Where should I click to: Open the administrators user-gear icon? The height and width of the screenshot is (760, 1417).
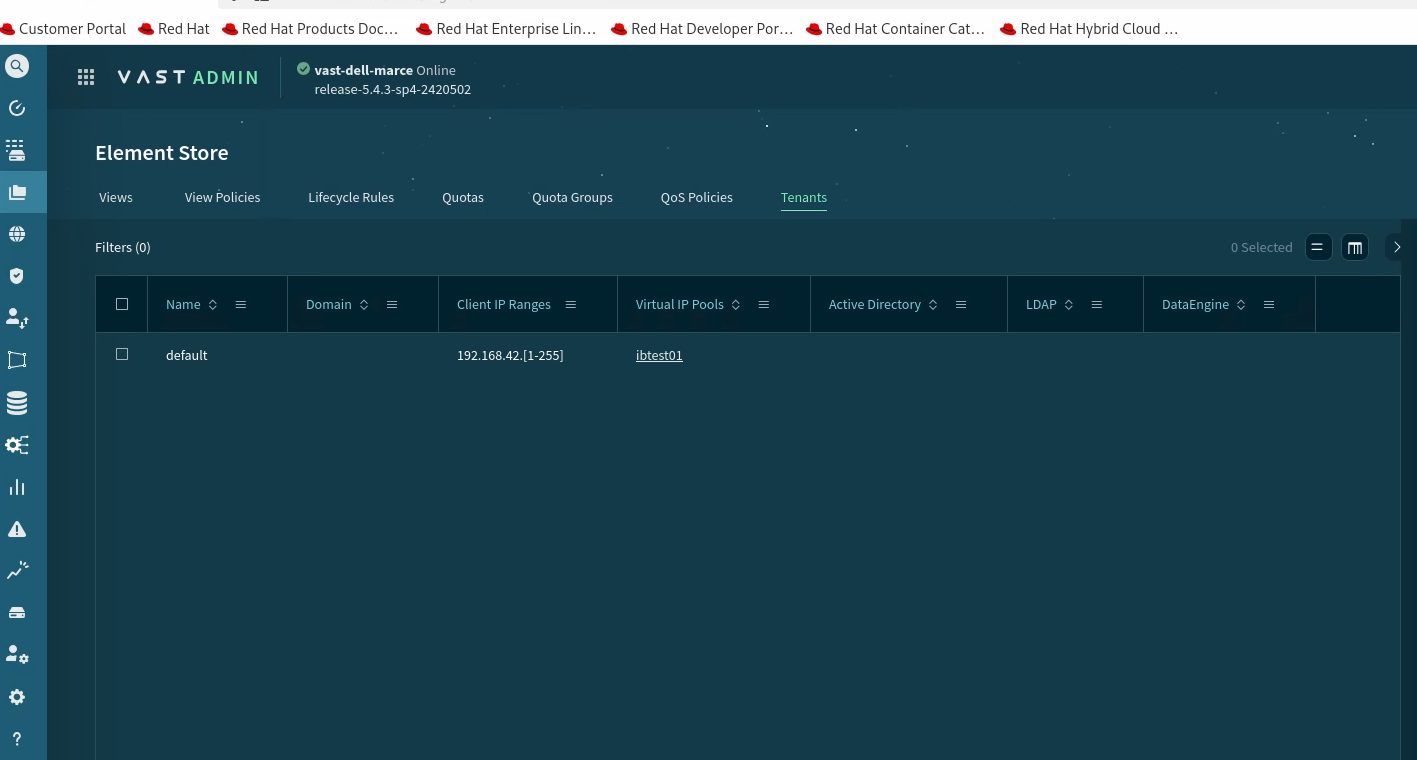click(x=17, y=655)
